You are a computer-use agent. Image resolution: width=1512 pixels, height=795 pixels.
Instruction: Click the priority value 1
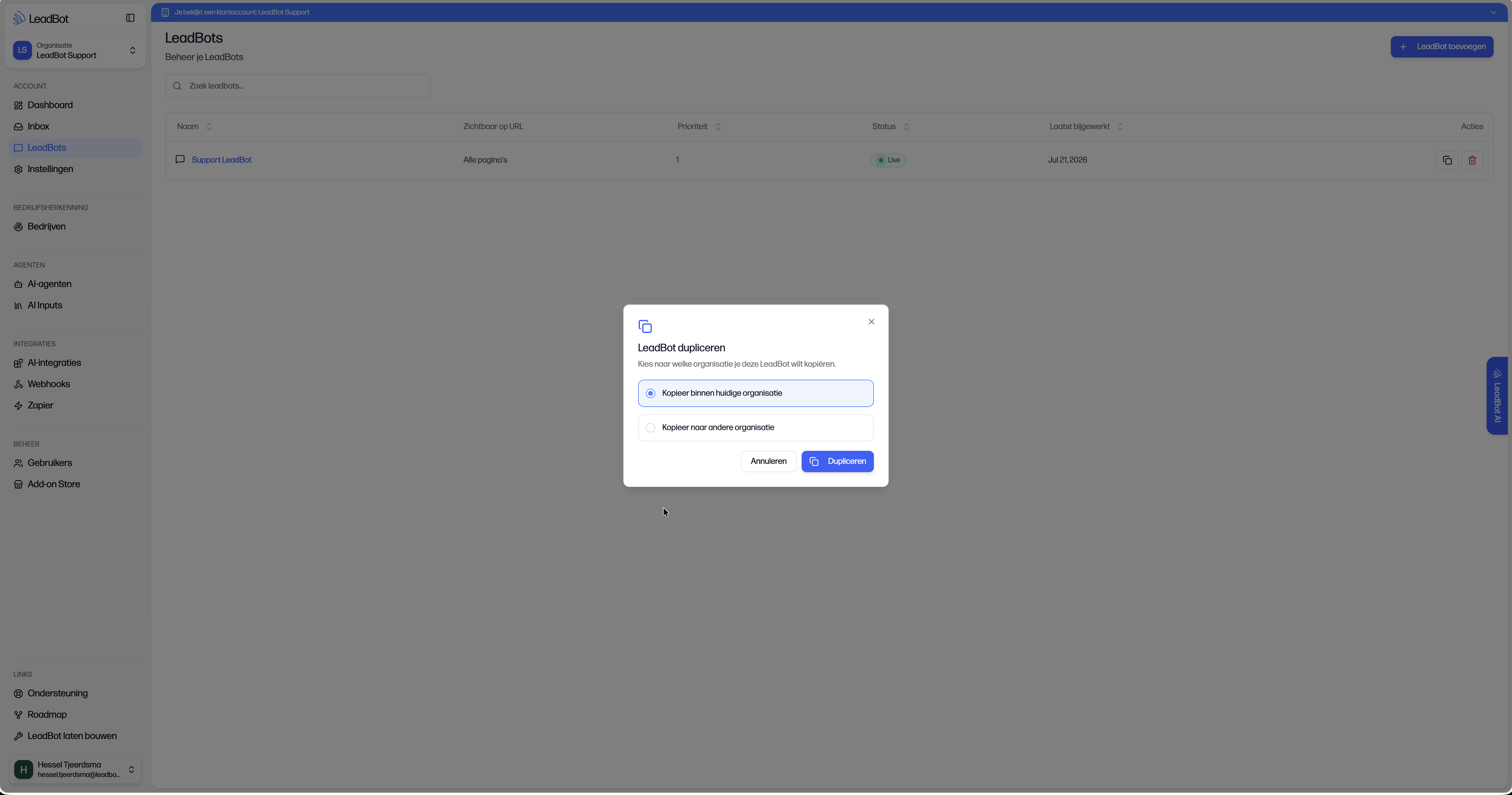[x=677, y=160]
